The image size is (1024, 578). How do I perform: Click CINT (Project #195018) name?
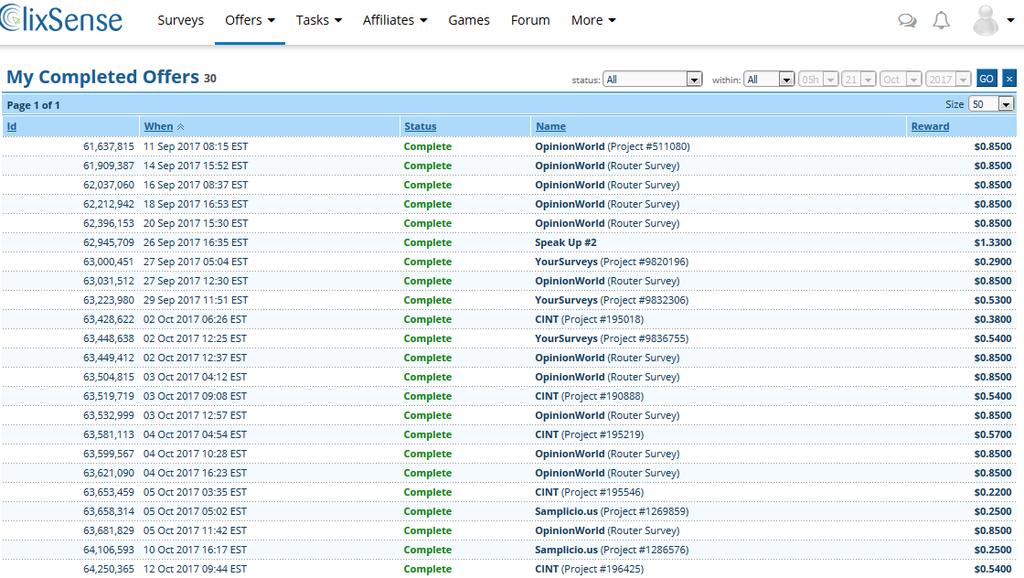589,319
